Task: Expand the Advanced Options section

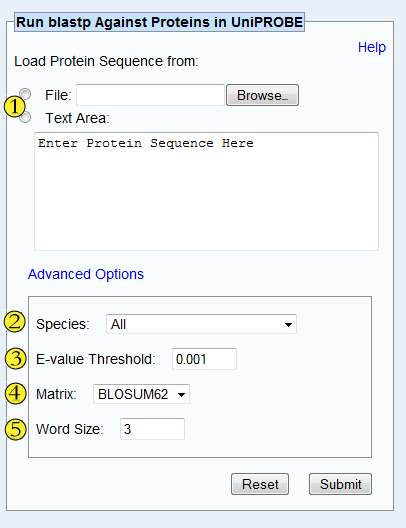Action: click(86, 274)
